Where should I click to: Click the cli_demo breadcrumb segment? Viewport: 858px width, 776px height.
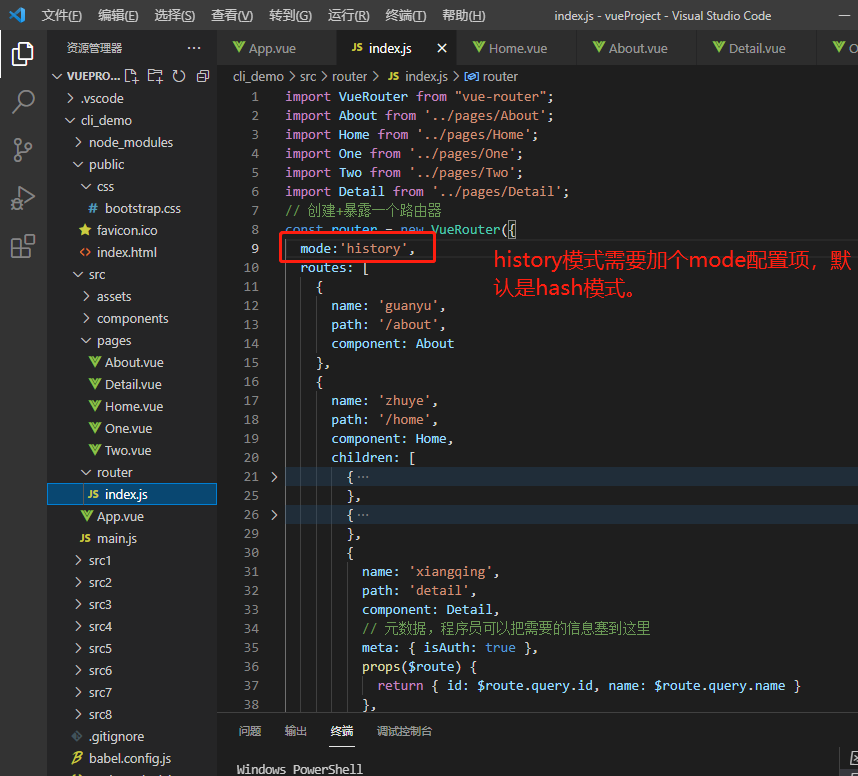point(258,77)
